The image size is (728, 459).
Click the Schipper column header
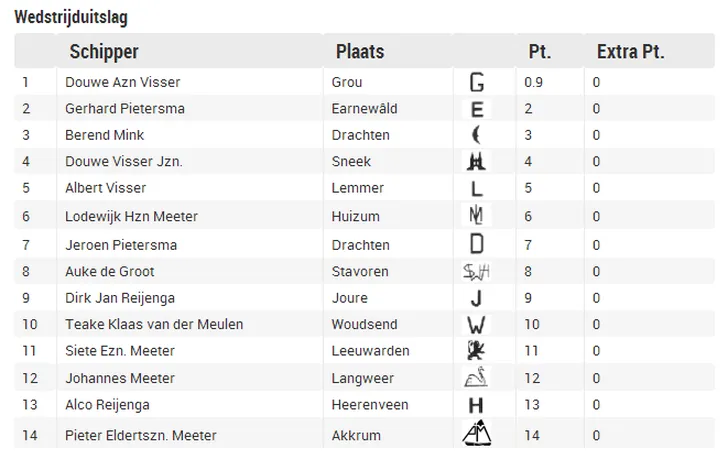[x=104, y=52]
